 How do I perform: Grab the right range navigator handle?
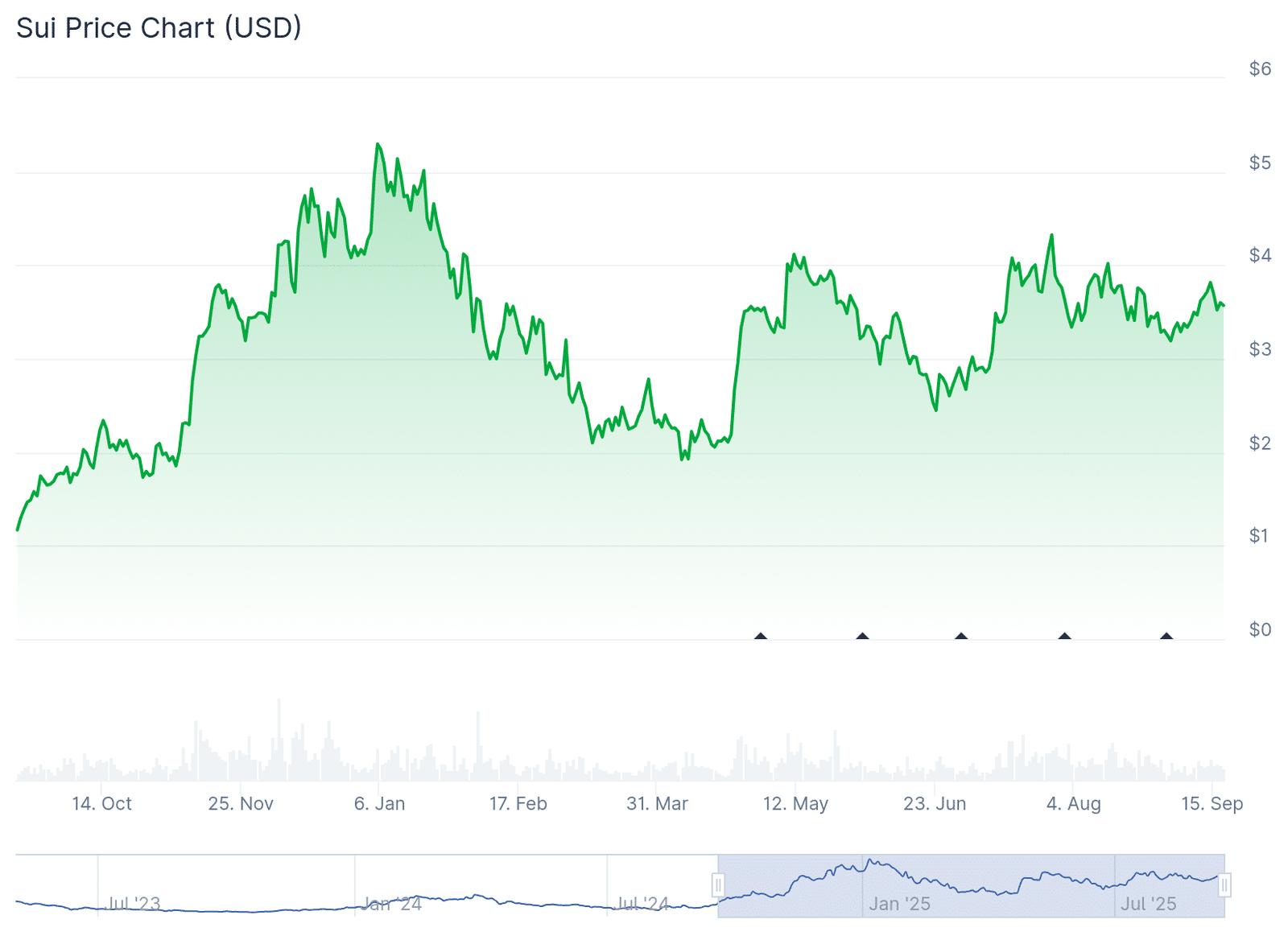[x=1224, y=886]
